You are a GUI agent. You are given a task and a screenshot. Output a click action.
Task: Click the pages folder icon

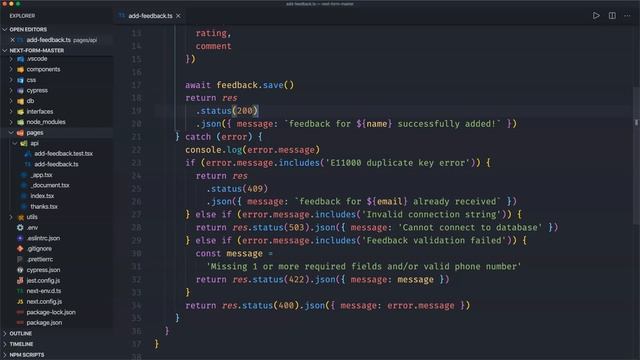[20, 133]
